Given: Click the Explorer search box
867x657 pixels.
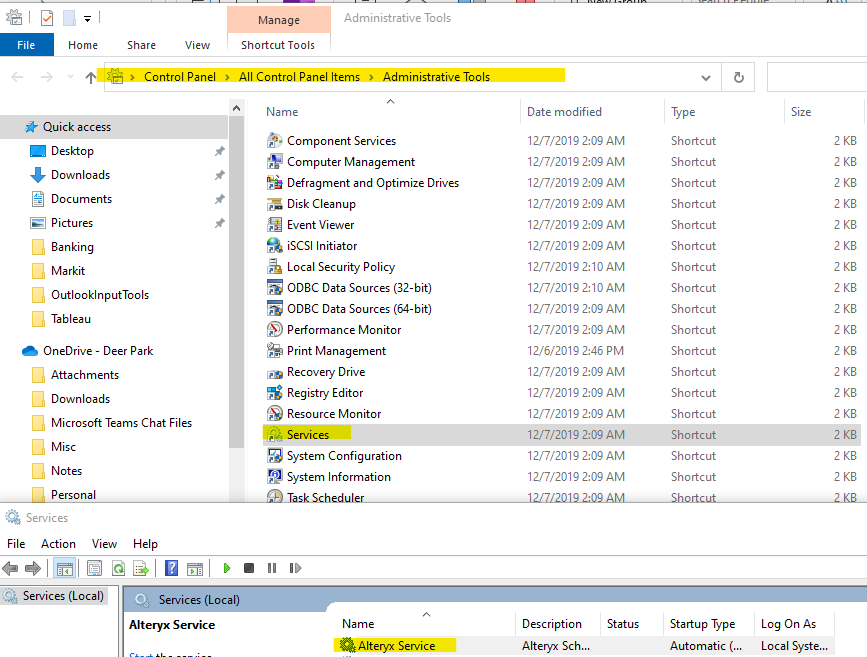Looking at the screenshot, I should coord(817,77).
